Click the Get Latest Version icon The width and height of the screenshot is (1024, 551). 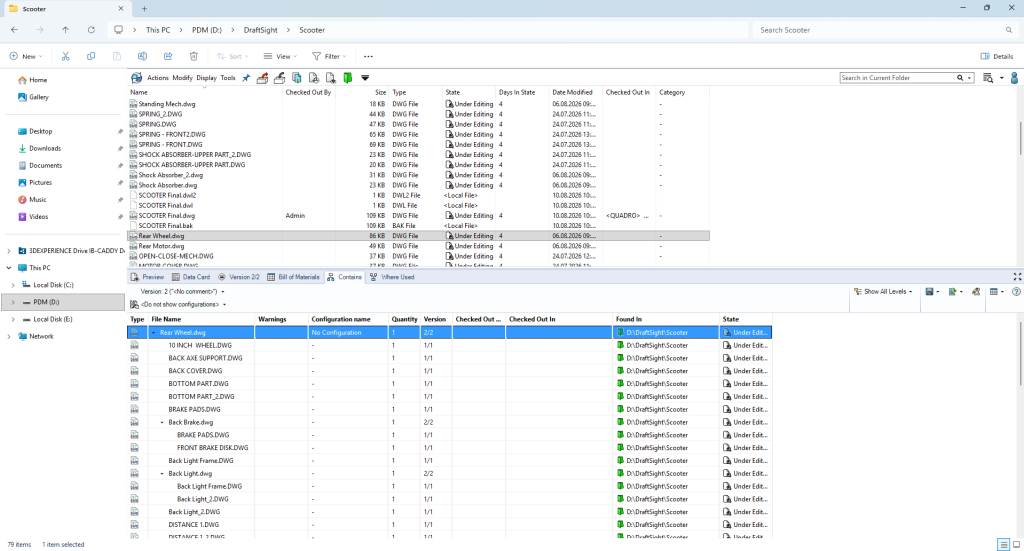296,78
